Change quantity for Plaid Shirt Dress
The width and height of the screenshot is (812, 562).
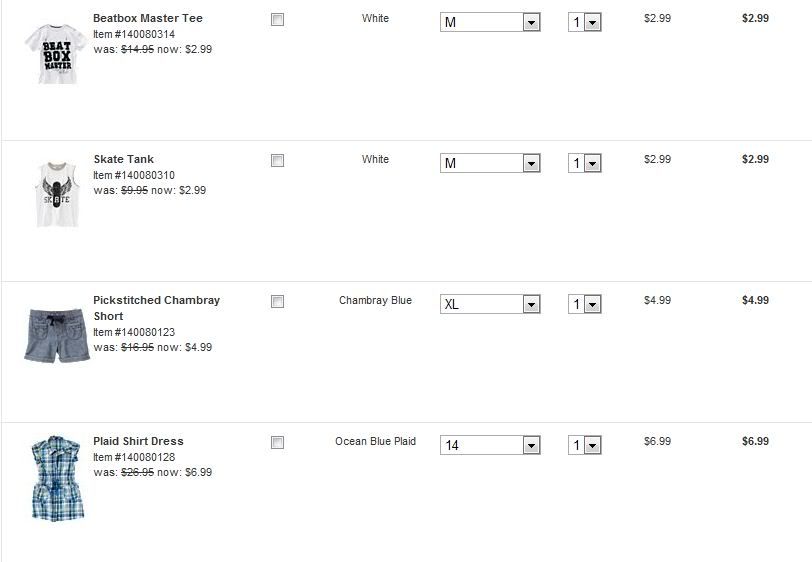[x=585, y=445]
